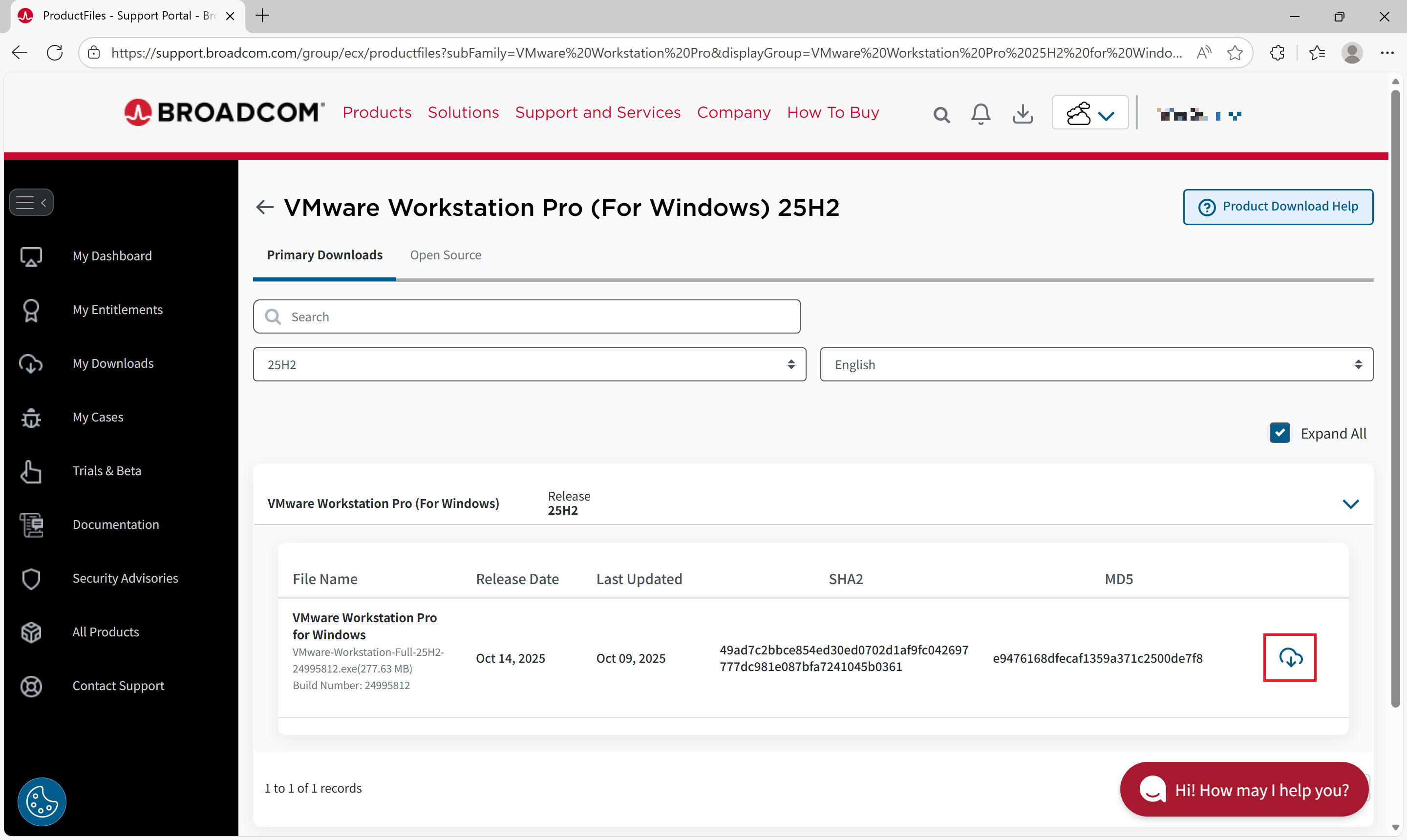The height and width of the screenshot is (840, 1407).
Task: Open cookie settings icon
Action: [x=42, y=801]
